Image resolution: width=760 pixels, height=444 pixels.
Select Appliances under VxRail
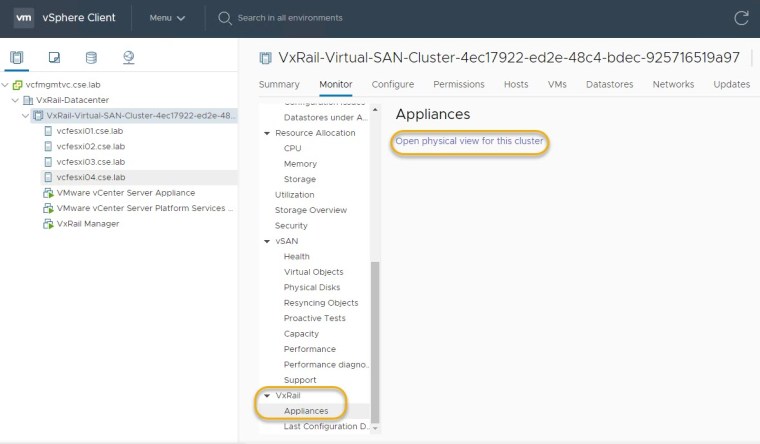(306, 411)
